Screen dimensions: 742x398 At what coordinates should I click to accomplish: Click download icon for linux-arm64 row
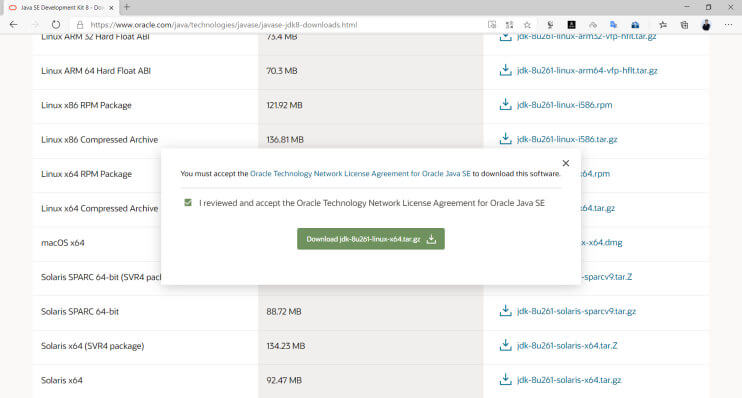tap(505, 70)
